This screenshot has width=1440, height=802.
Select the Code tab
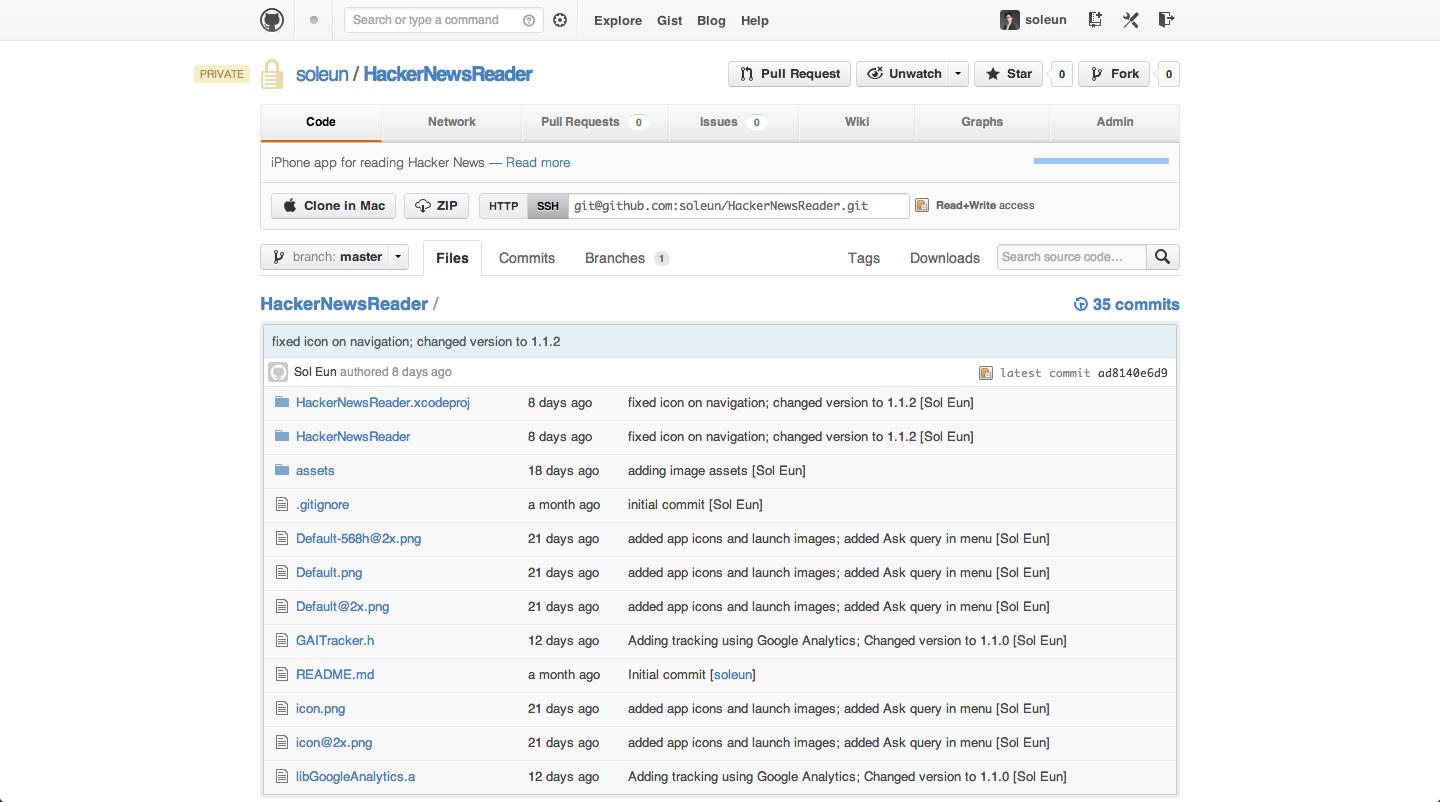click(x=321, y=122)
